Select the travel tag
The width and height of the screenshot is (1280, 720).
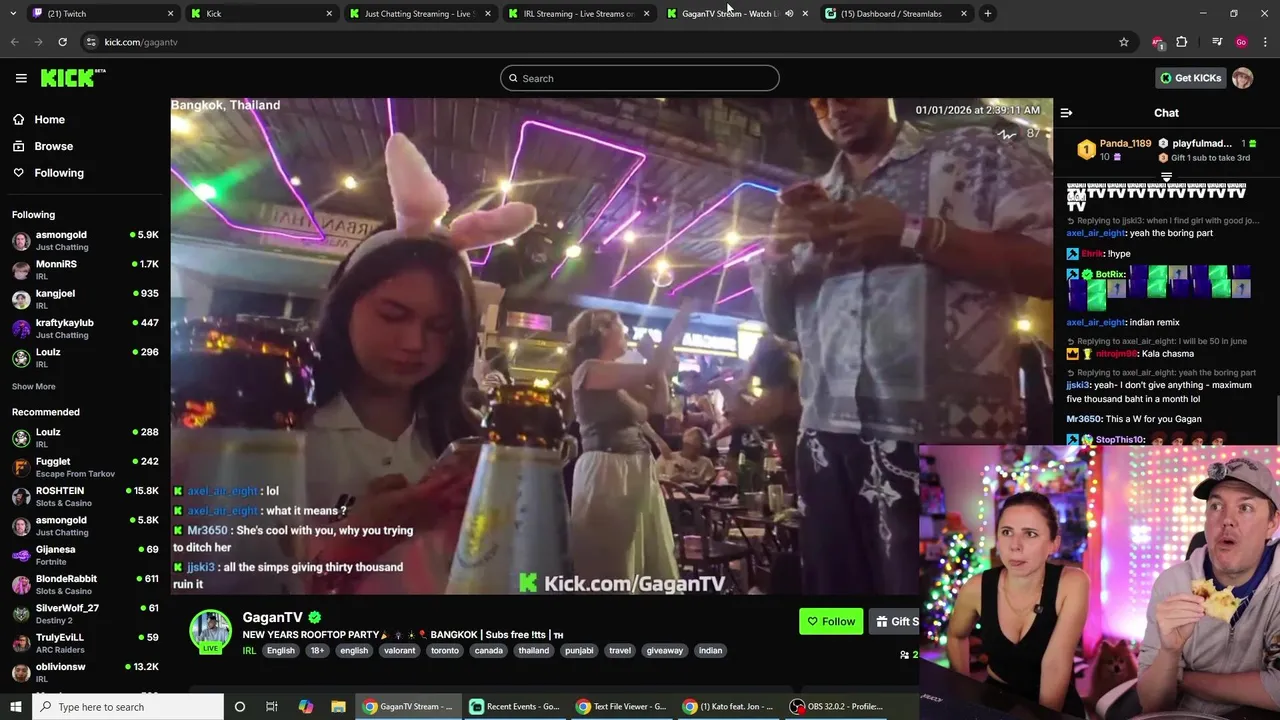point(620,650)
